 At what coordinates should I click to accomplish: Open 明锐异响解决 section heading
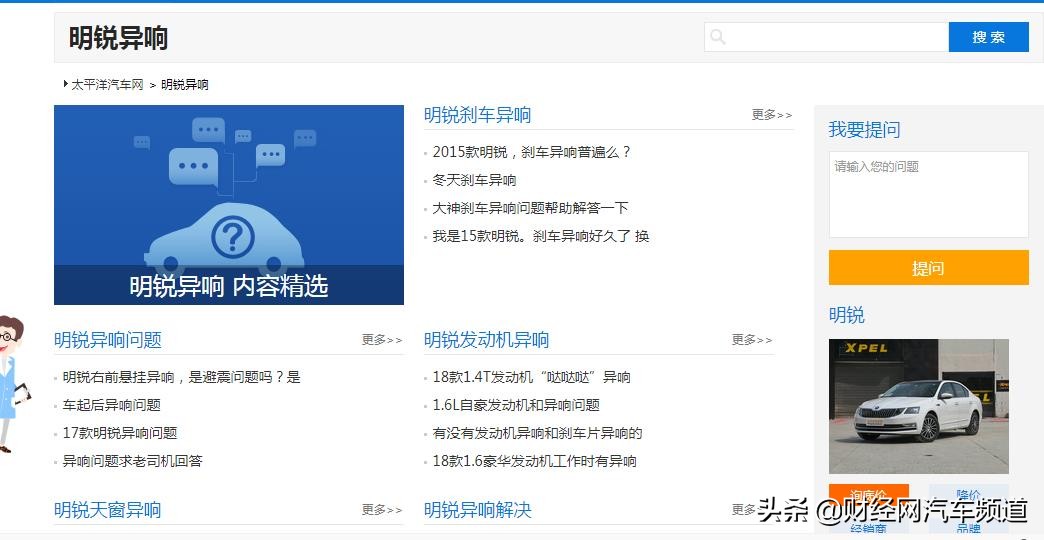(477, 510)
